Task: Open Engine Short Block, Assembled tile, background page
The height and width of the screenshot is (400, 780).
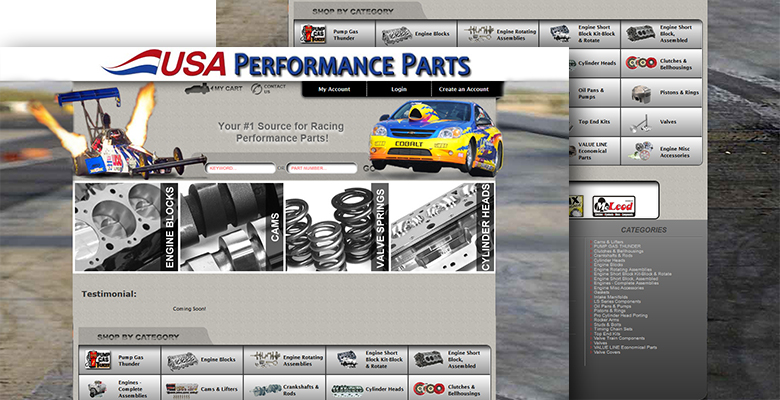Action: (662, 34)
